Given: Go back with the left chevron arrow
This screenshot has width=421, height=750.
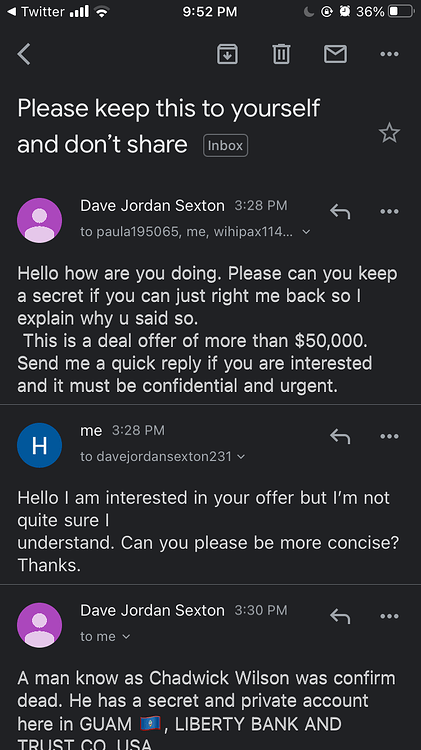Looking at the screenshot, I should 24,54.
